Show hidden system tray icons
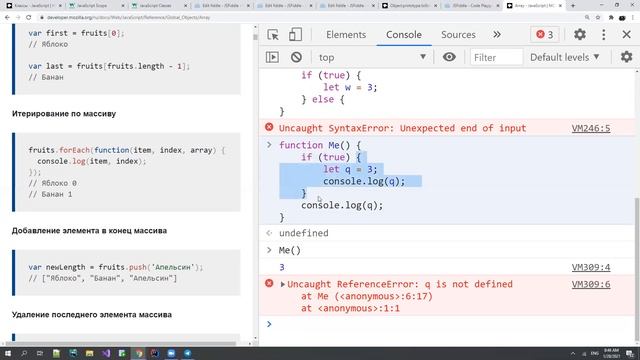This screenshot has height=360, width=640. pyautogui.click(x=573, y=353)
